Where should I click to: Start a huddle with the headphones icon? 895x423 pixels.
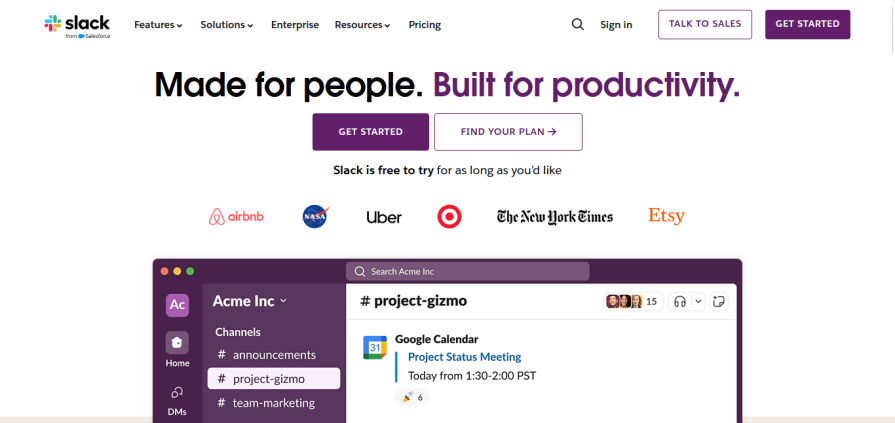(679, 301)
